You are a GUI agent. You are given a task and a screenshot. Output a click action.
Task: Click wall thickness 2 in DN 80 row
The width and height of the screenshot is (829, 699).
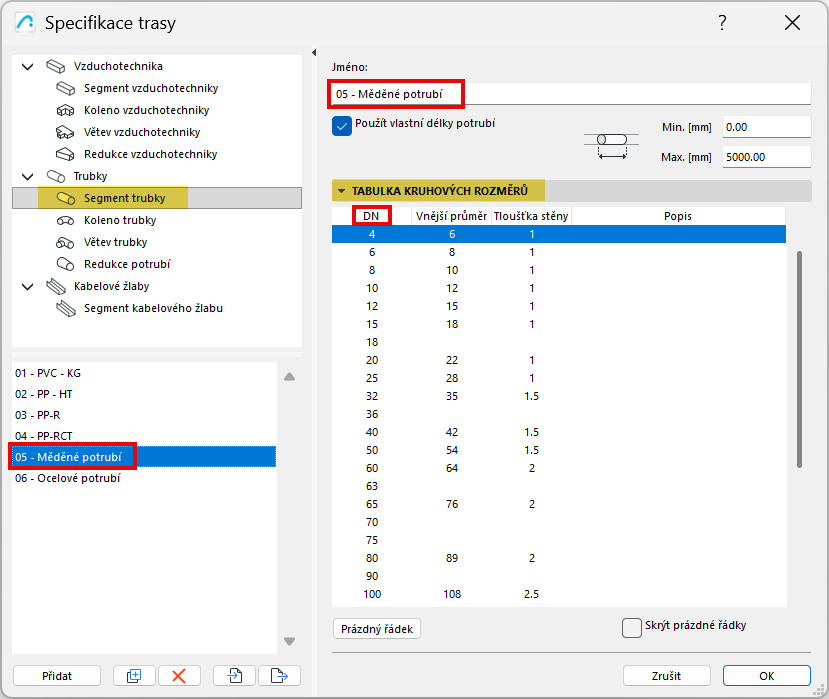coord(532,558)
